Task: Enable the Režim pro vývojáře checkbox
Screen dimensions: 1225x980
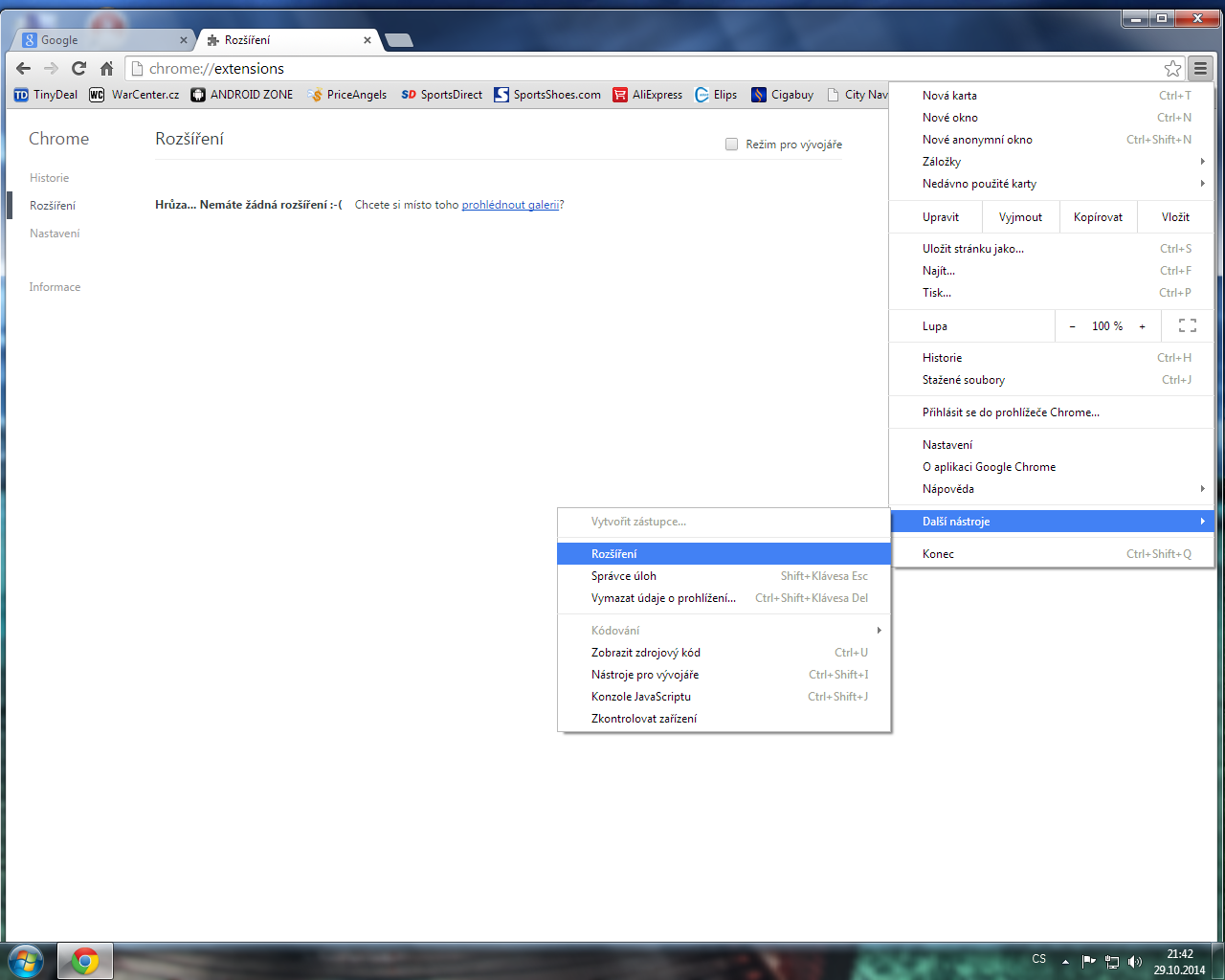Action: [x=732, y=145]
